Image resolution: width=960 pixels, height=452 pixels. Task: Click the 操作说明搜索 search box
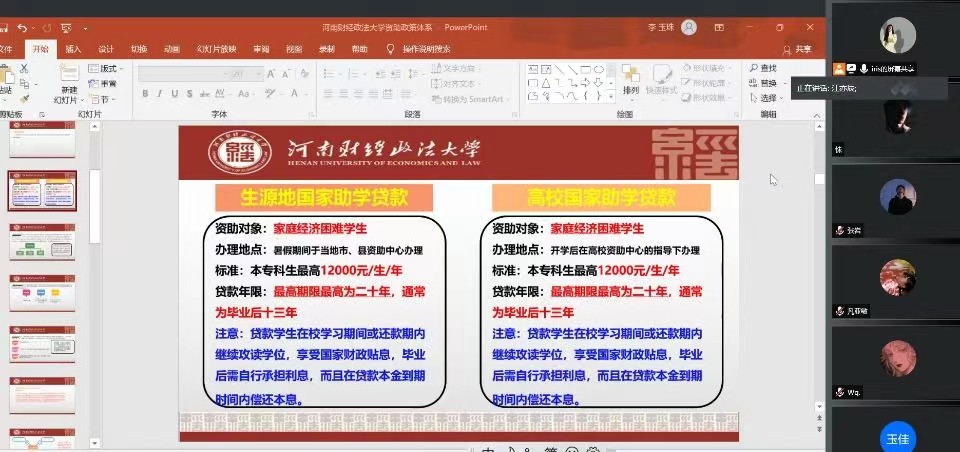click(x=419, y=50)
